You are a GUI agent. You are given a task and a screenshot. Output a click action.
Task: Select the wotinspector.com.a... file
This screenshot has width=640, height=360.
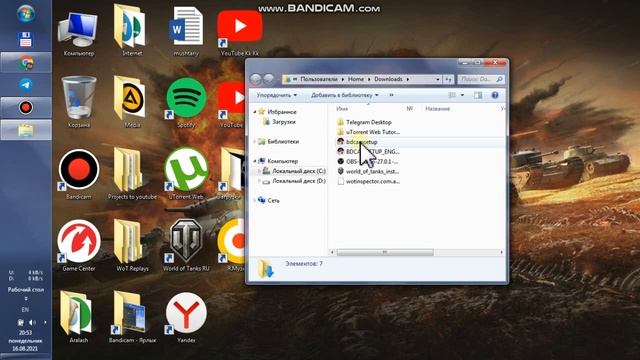point(368,181)
